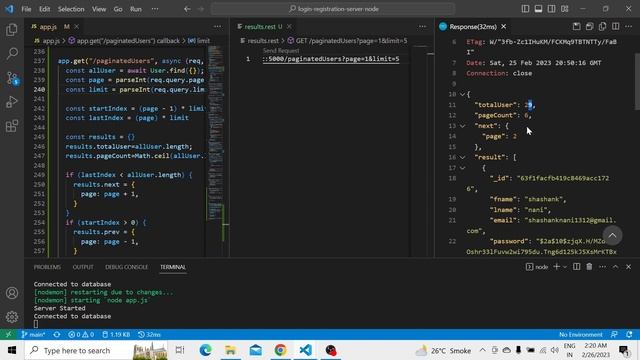Kill the terminal with trash icon

pos(589,267)
